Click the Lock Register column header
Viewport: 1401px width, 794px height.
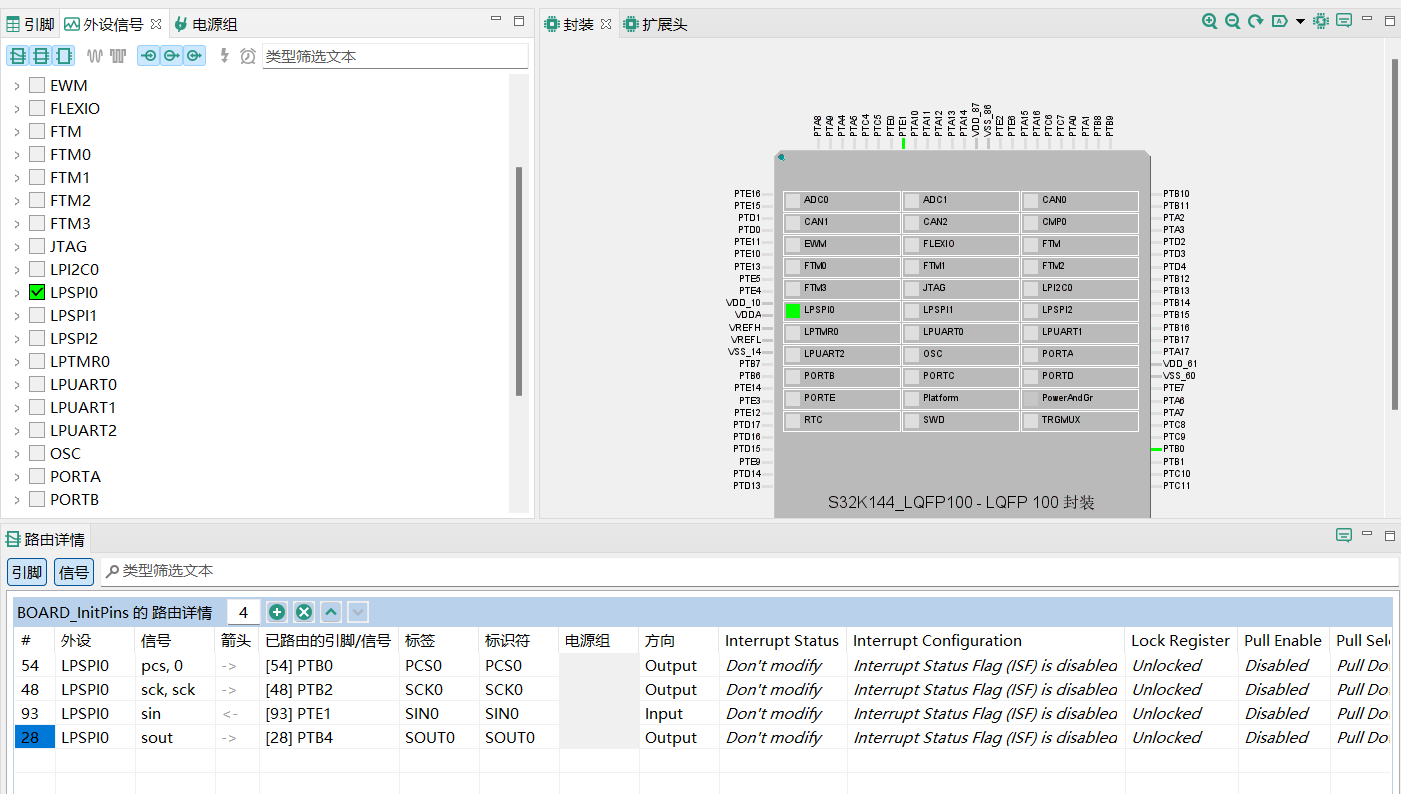pos(1181,641)
